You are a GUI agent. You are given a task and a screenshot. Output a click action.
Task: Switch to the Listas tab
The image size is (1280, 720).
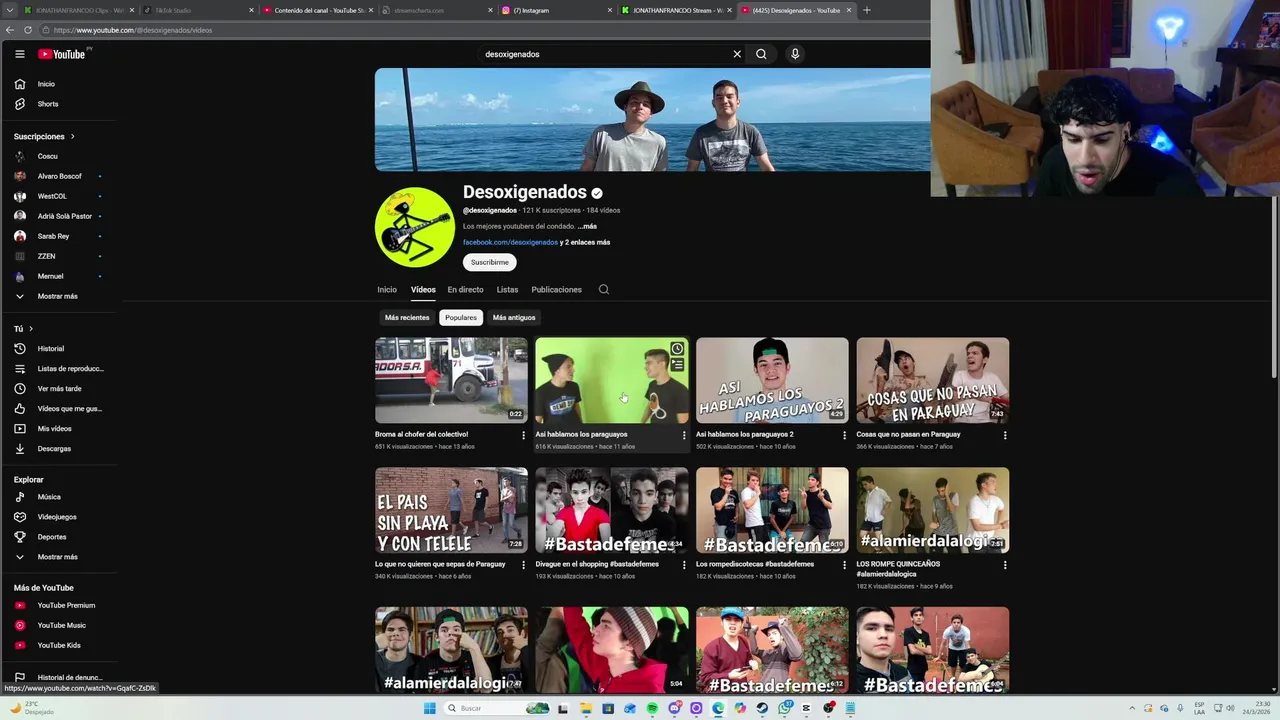(508, 290)
